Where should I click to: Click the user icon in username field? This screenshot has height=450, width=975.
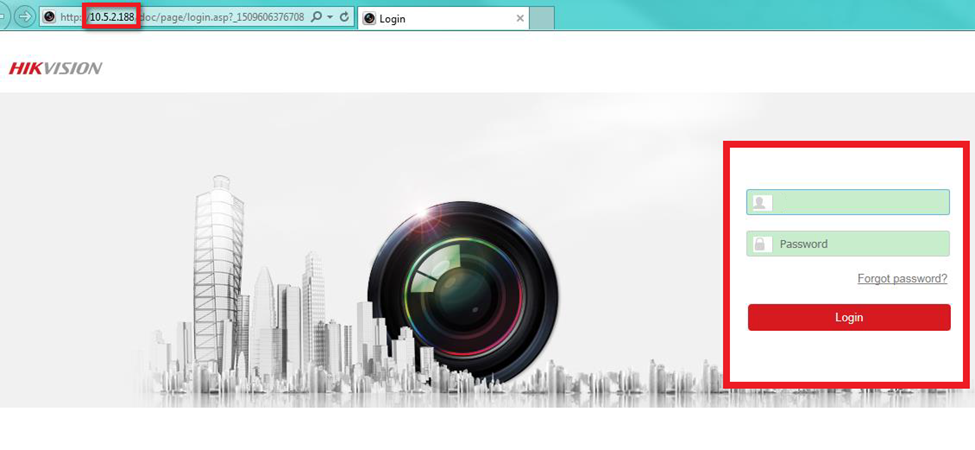(762, 203)
